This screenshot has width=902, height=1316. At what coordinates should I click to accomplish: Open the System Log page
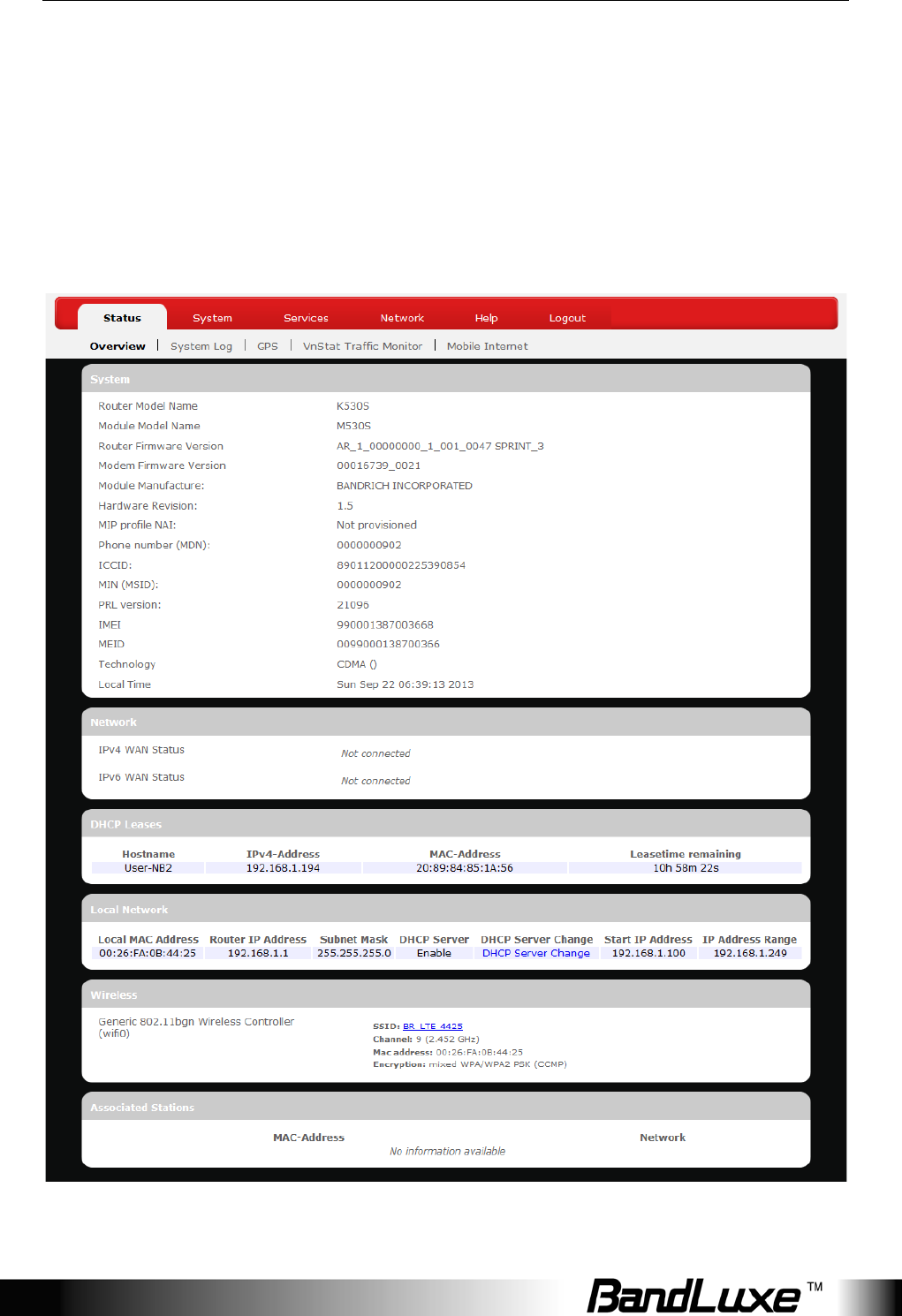[x=201, y=346]
